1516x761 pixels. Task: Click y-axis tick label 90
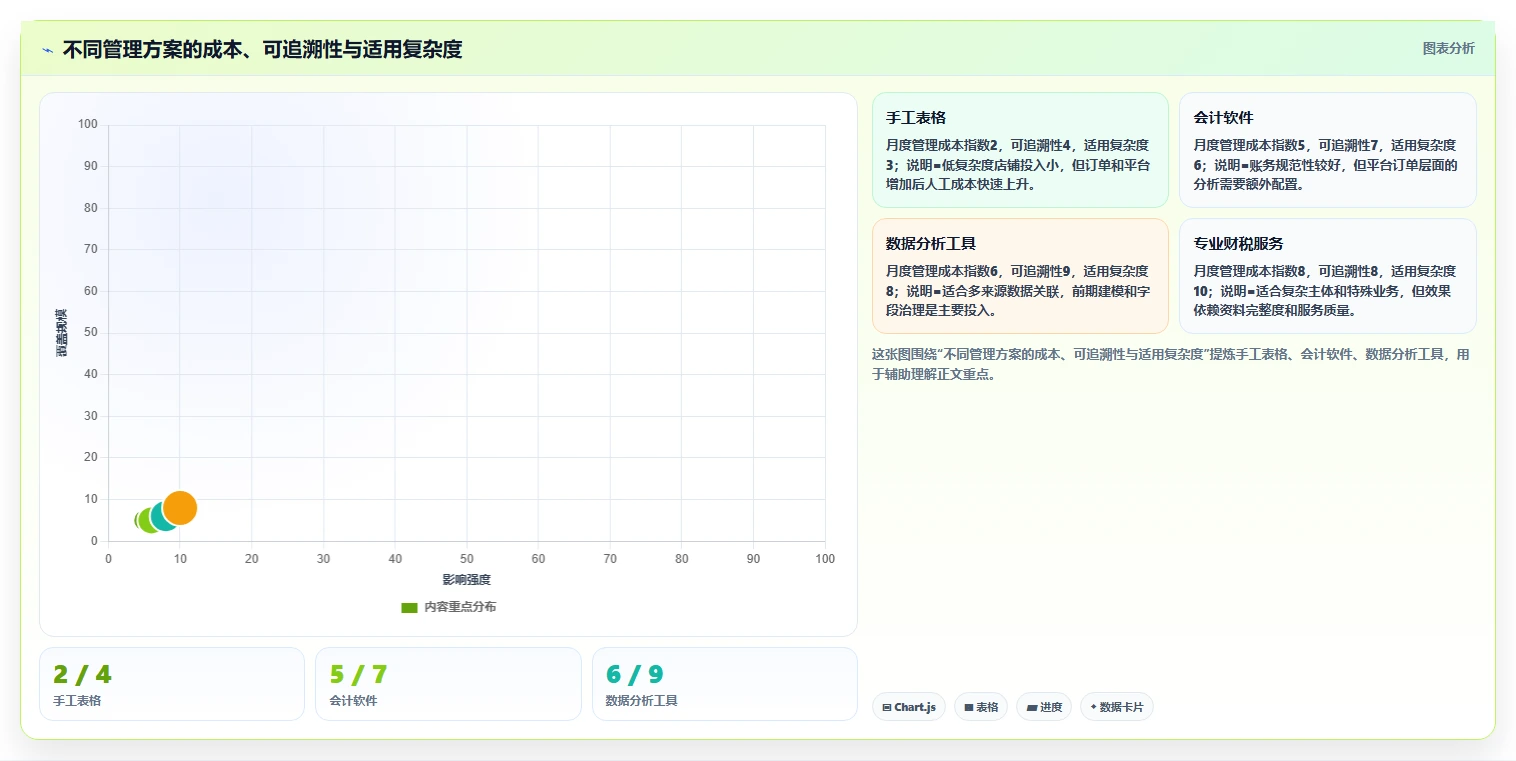coord(90,166)
